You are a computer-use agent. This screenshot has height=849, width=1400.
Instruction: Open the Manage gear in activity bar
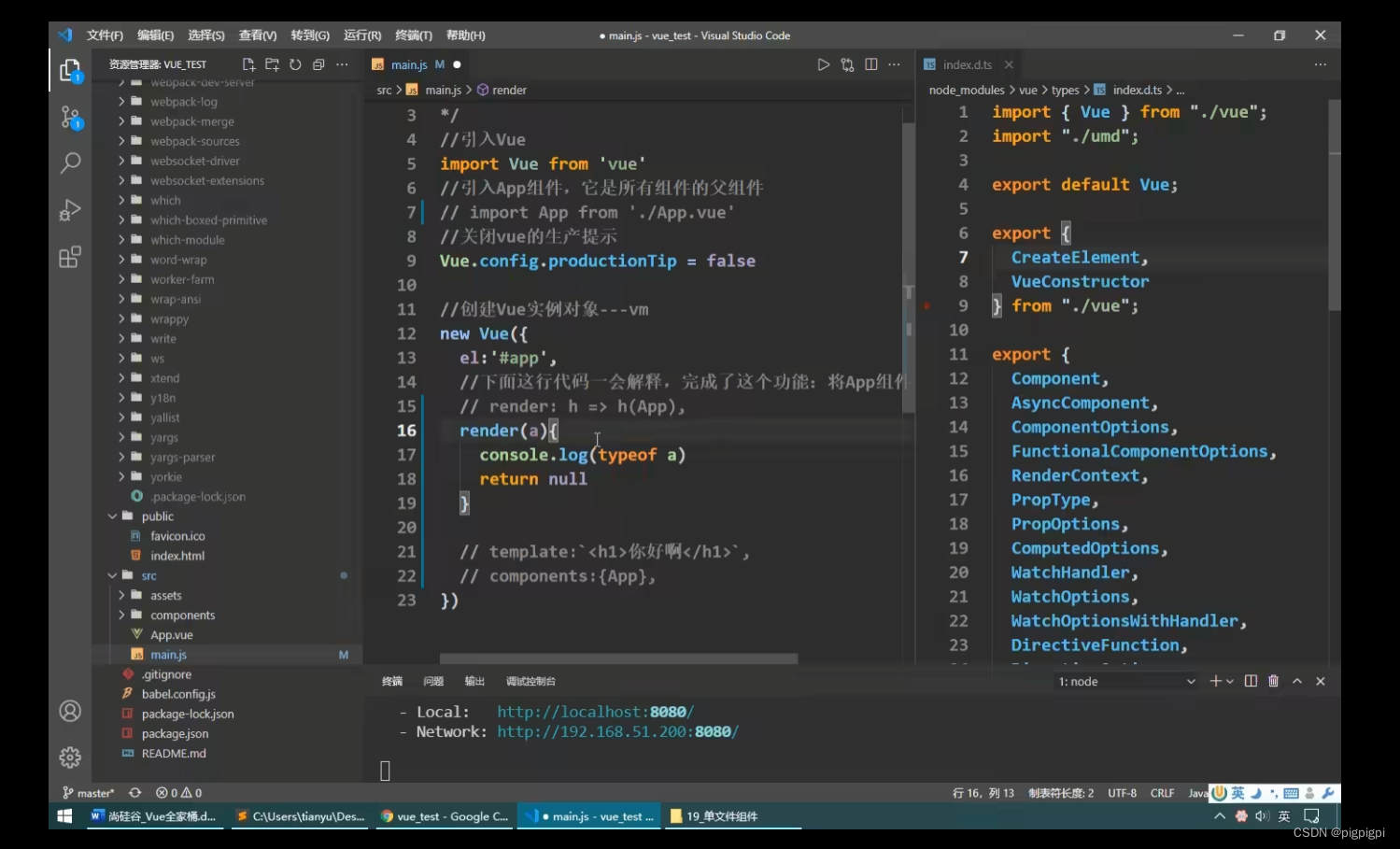pyautogui.click(x=70, y=757)
